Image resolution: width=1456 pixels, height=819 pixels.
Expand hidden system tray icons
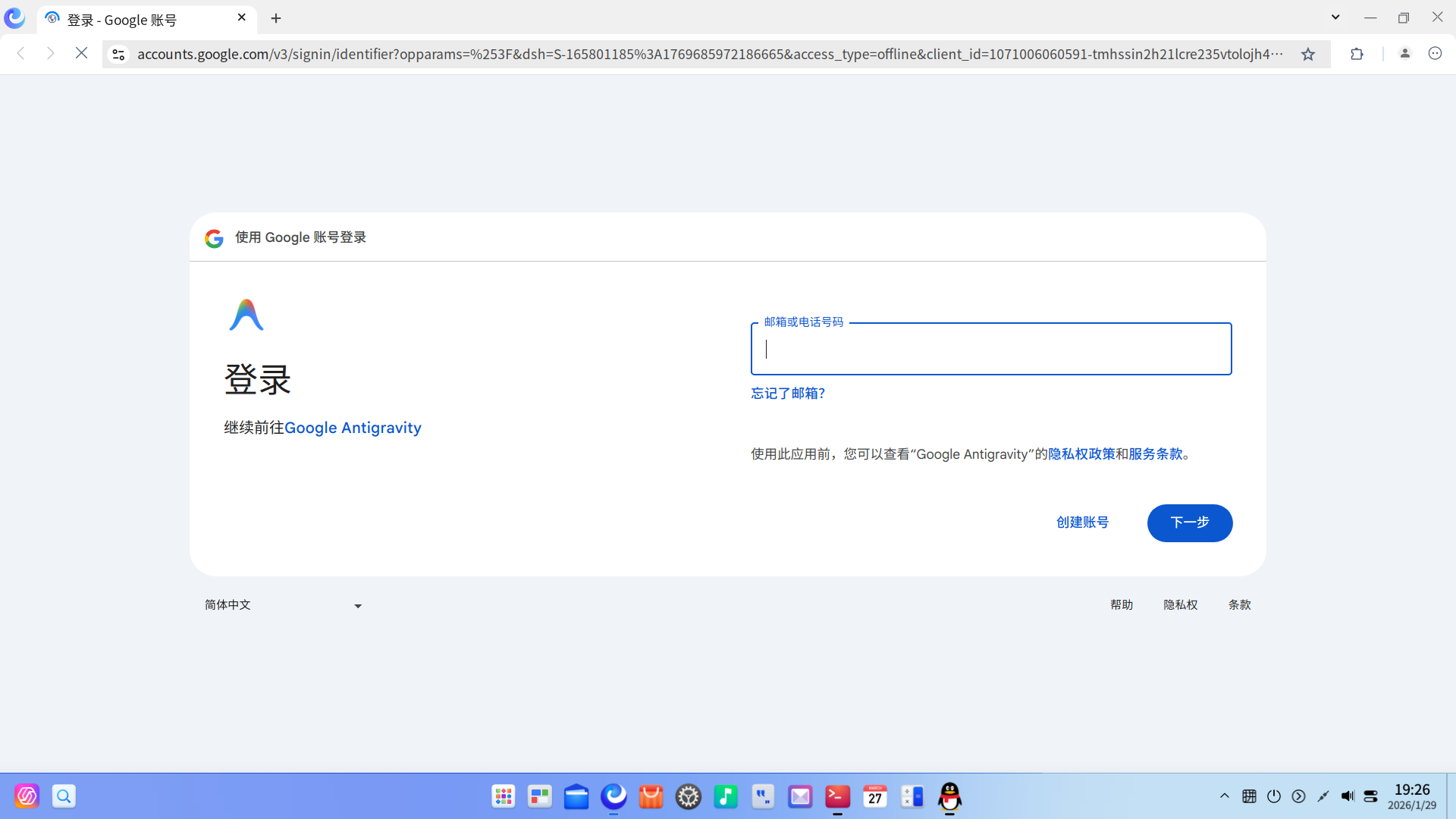[x=1224, y=796]
